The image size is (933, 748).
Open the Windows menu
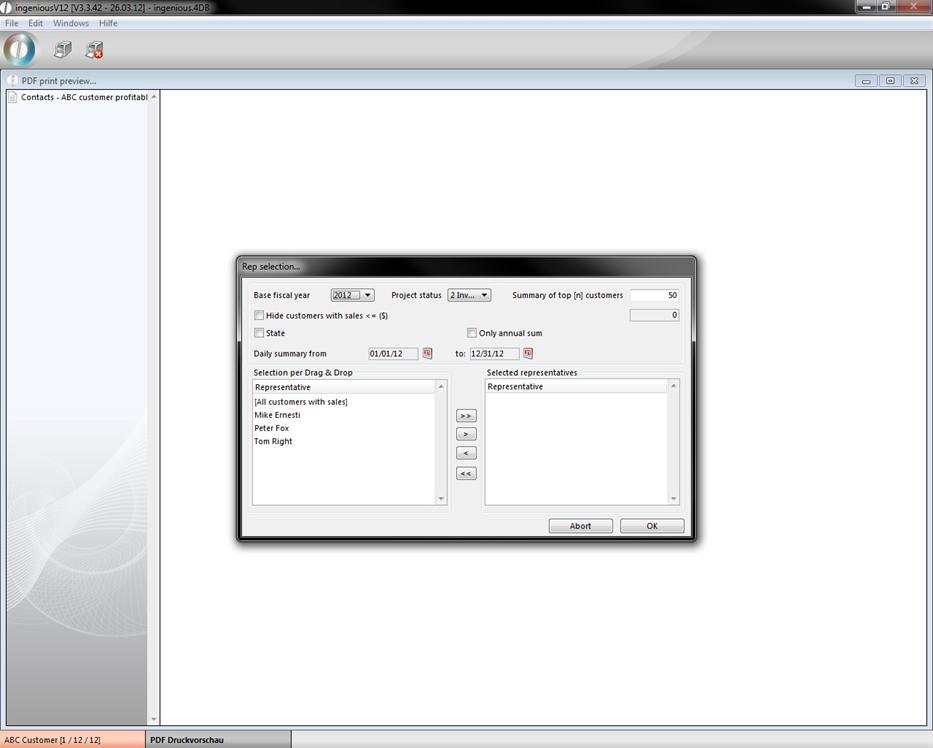[70, 23]
